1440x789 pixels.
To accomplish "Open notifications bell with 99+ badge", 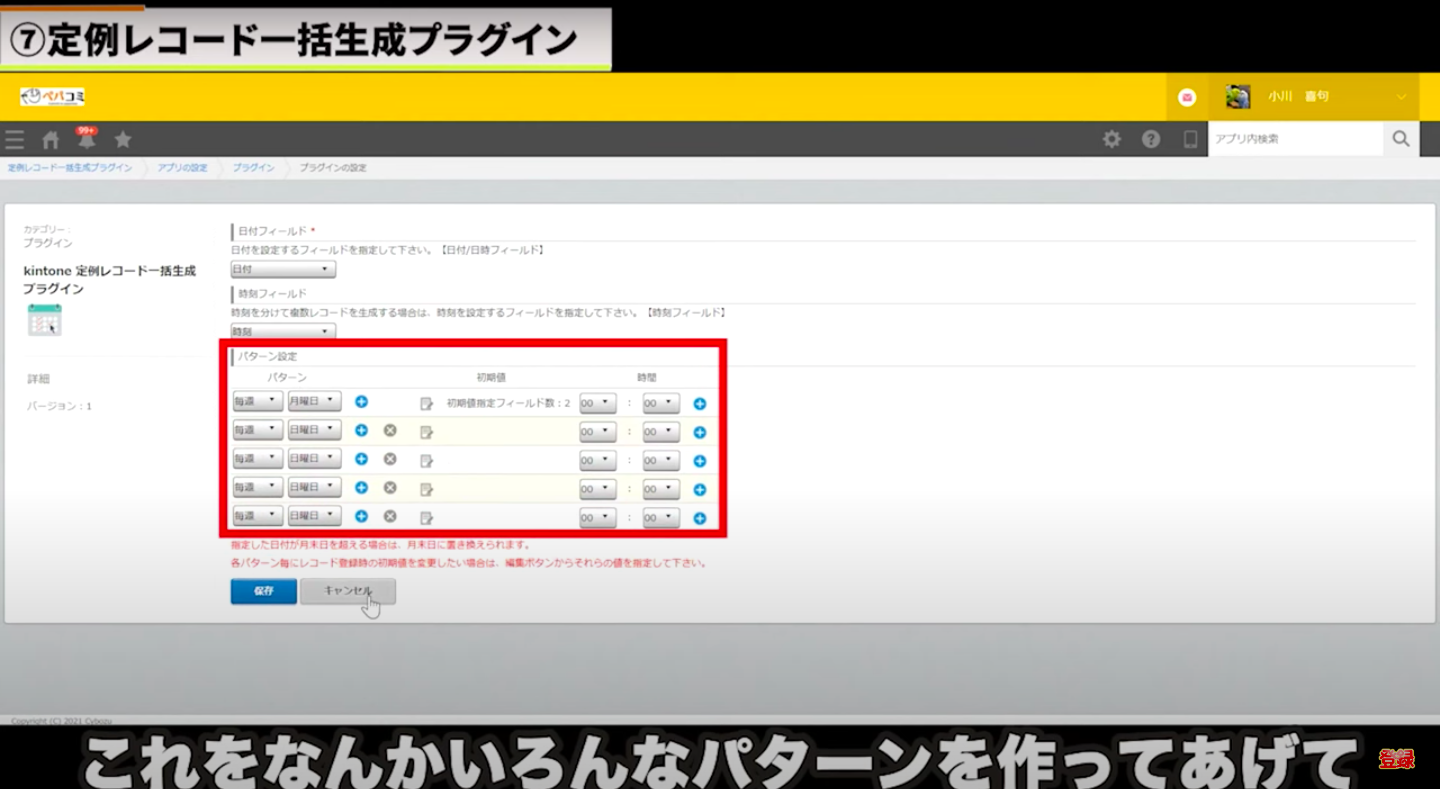I will tap(87, 140).
